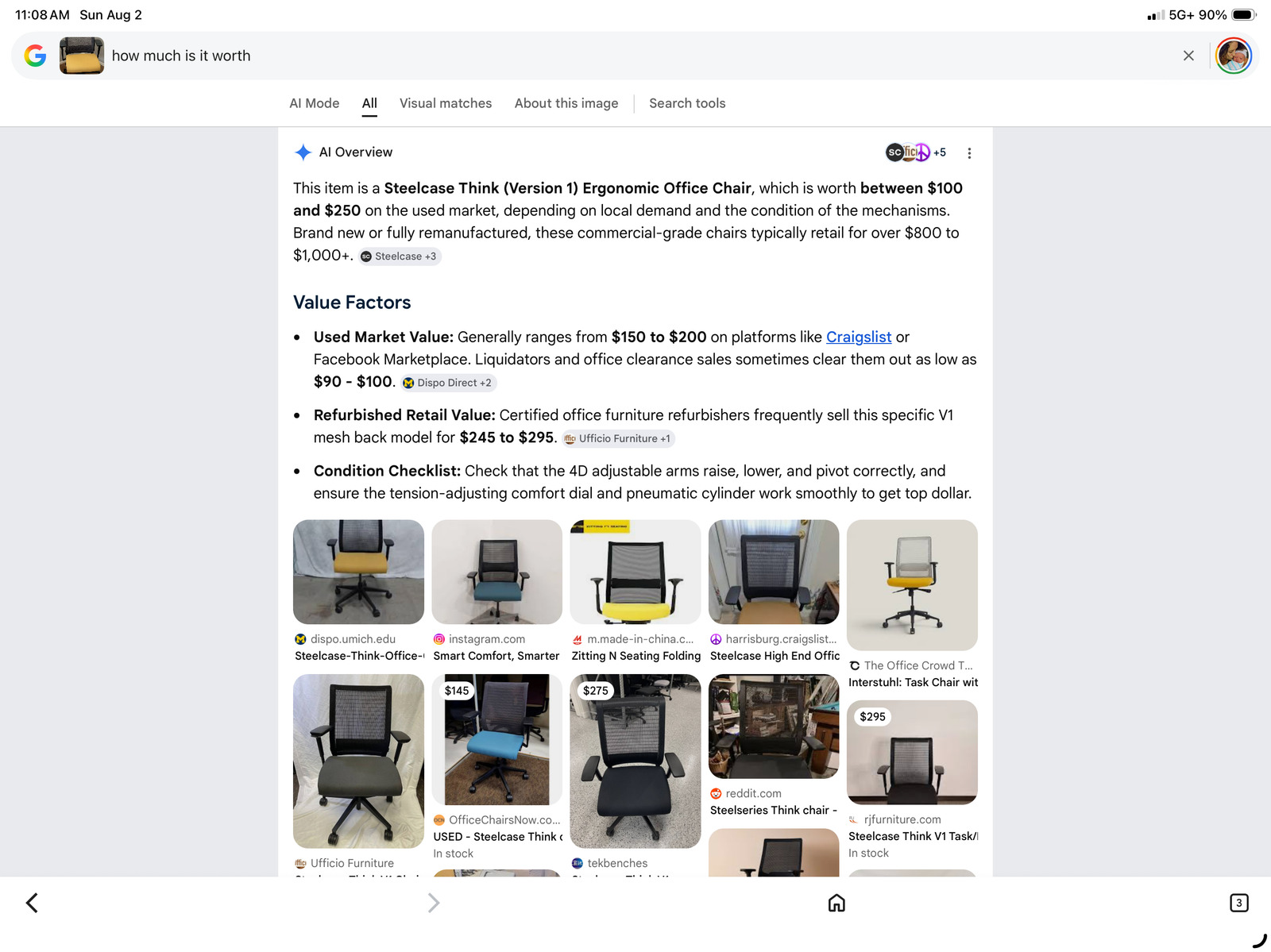Tap the Google logo icon

[35, 56]
